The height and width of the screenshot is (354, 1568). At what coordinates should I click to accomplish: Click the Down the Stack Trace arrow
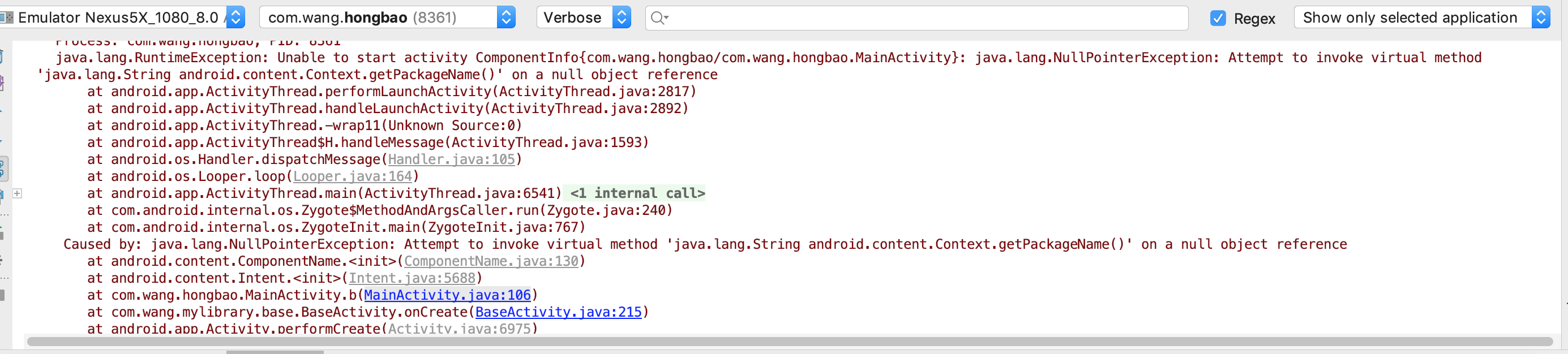click(5, 140)
